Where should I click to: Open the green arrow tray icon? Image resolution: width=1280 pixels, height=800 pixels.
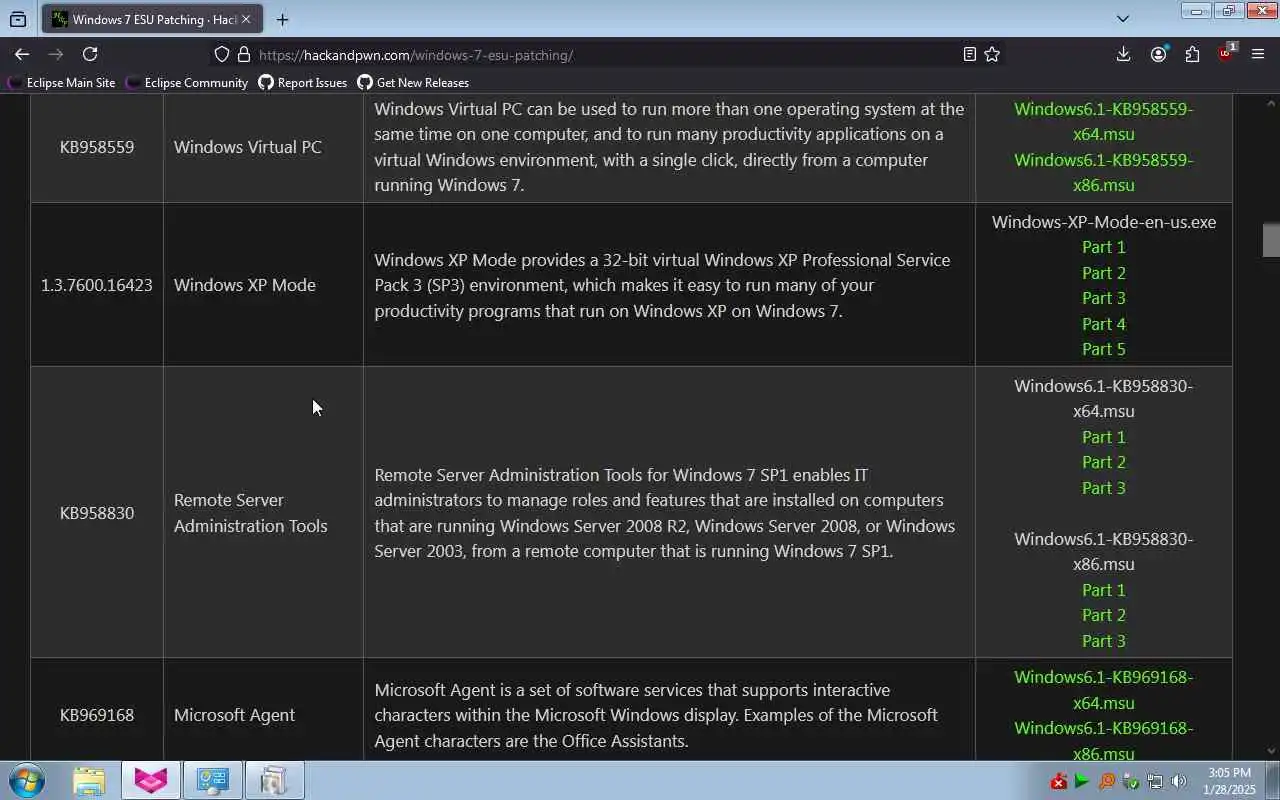point(1082,782)
